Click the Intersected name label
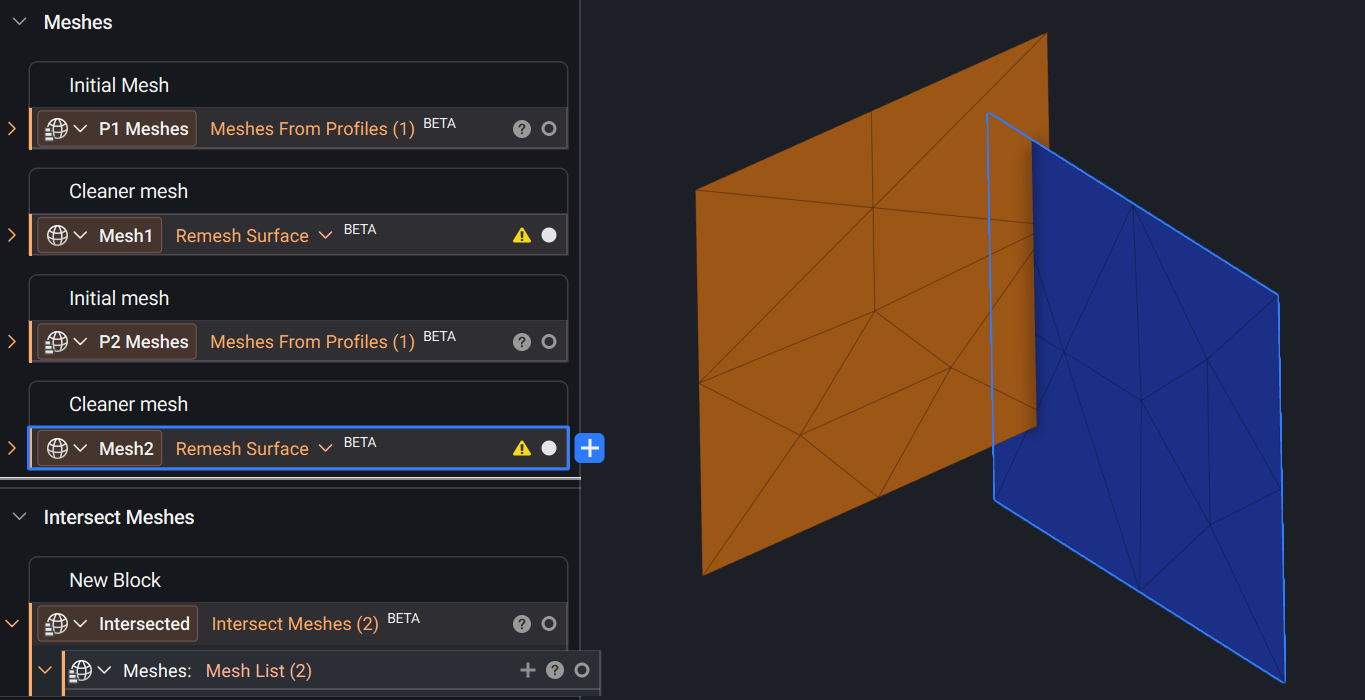The height and width of the screenshot is (700, 1365). (144, 624)
